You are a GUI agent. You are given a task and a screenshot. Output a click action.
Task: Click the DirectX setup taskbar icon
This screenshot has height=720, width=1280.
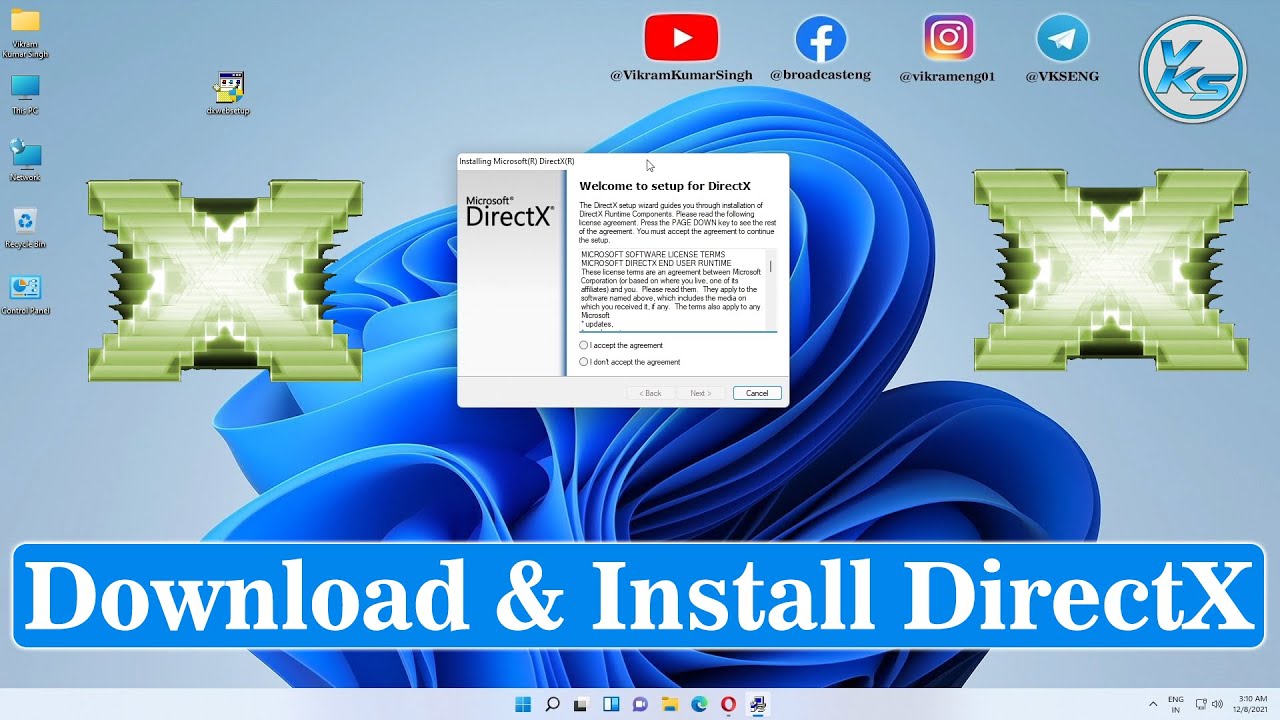tap(758, 704)
